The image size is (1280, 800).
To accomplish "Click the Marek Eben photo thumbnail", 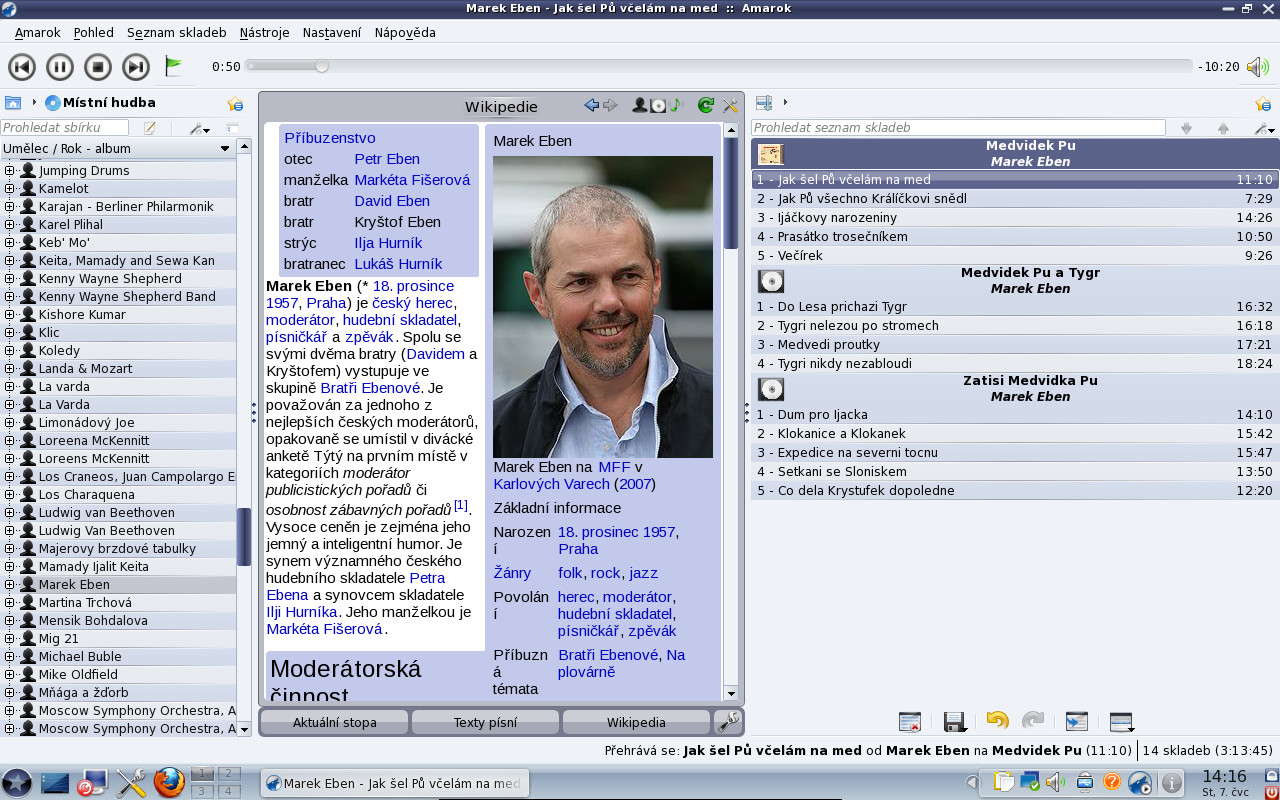I will click(x=603, y=307).
